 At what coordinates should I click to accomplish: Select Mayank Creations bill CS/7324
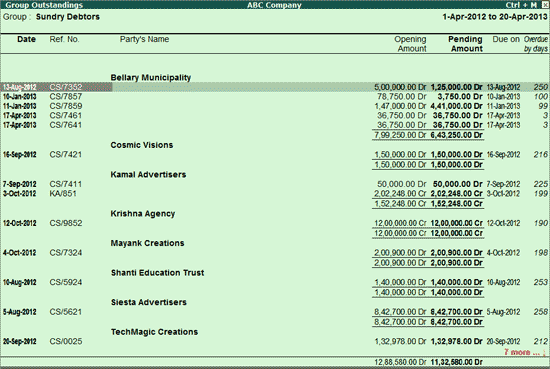point(66,253)
